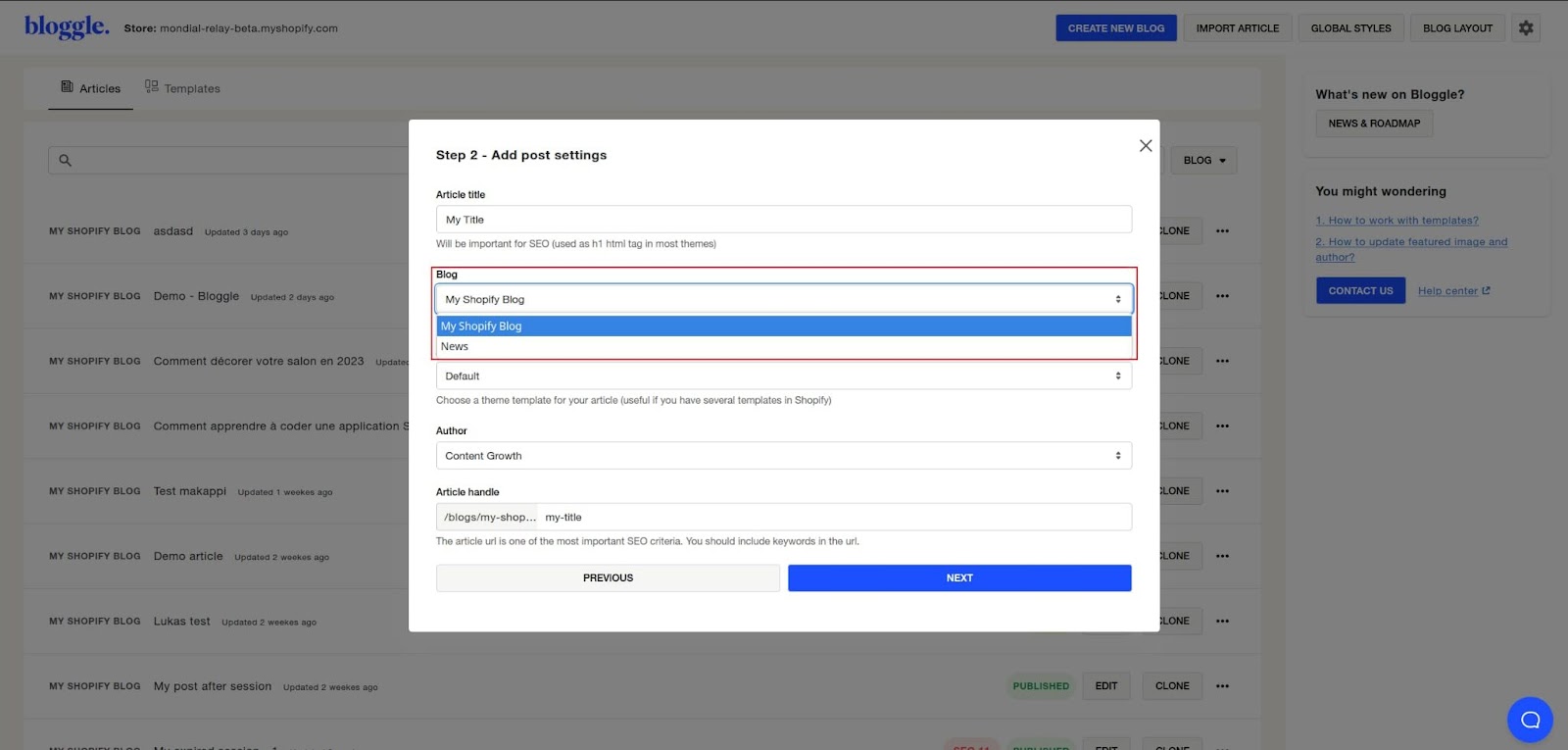1568x750 pixels.
Task: Click the asdasd article title
Action: coord(173,231)
